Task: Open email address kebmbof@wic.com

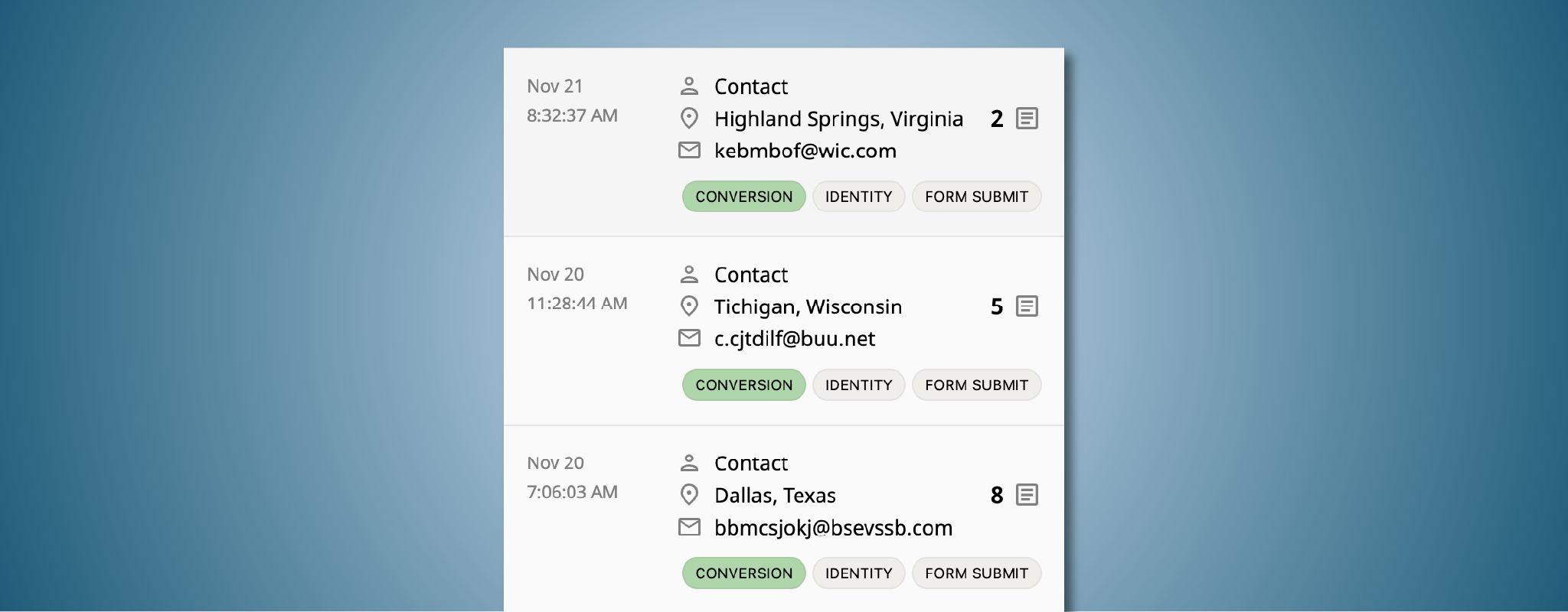Action: (805, 151)
